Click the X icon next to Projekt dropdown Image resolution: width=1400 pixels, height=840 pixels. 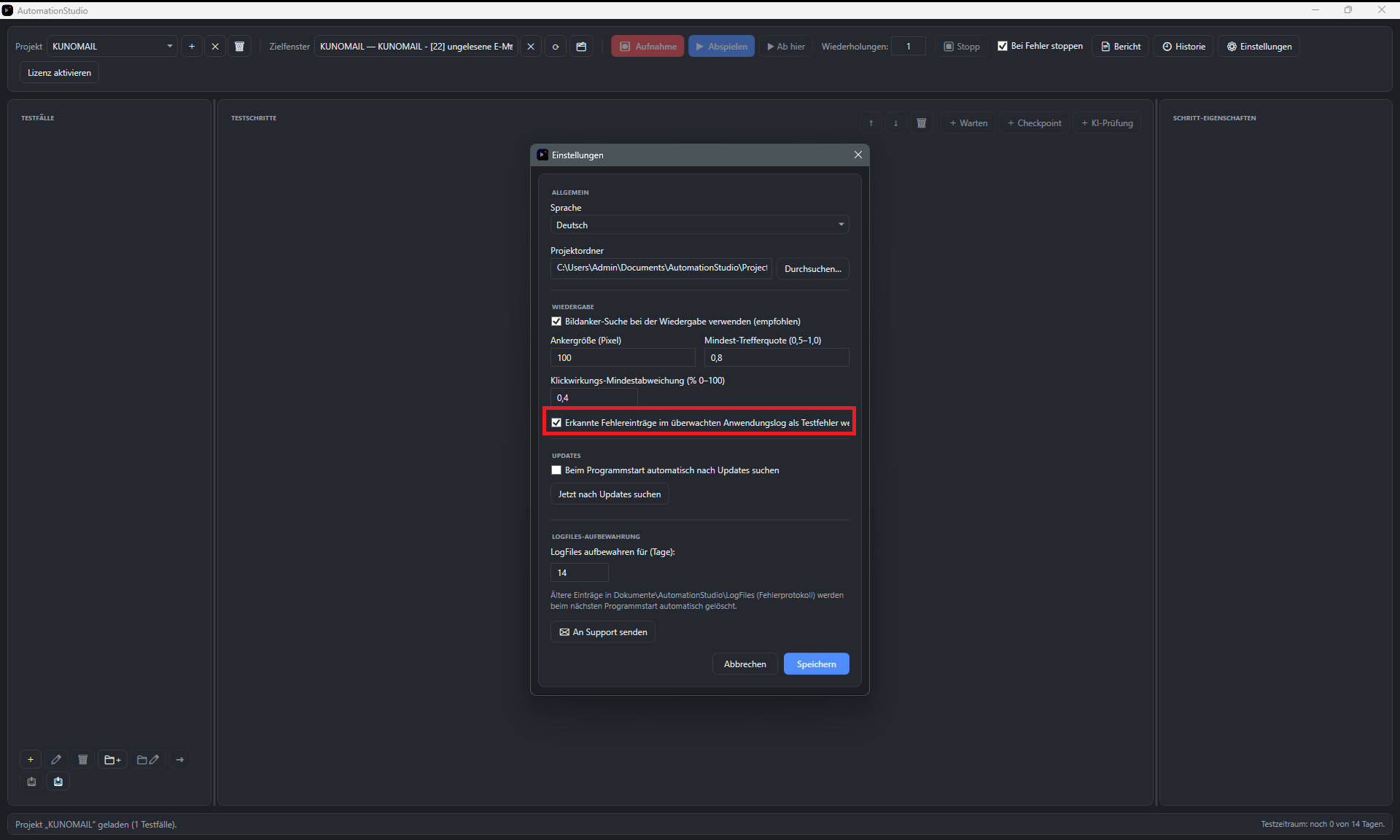[x=215, y=46]
